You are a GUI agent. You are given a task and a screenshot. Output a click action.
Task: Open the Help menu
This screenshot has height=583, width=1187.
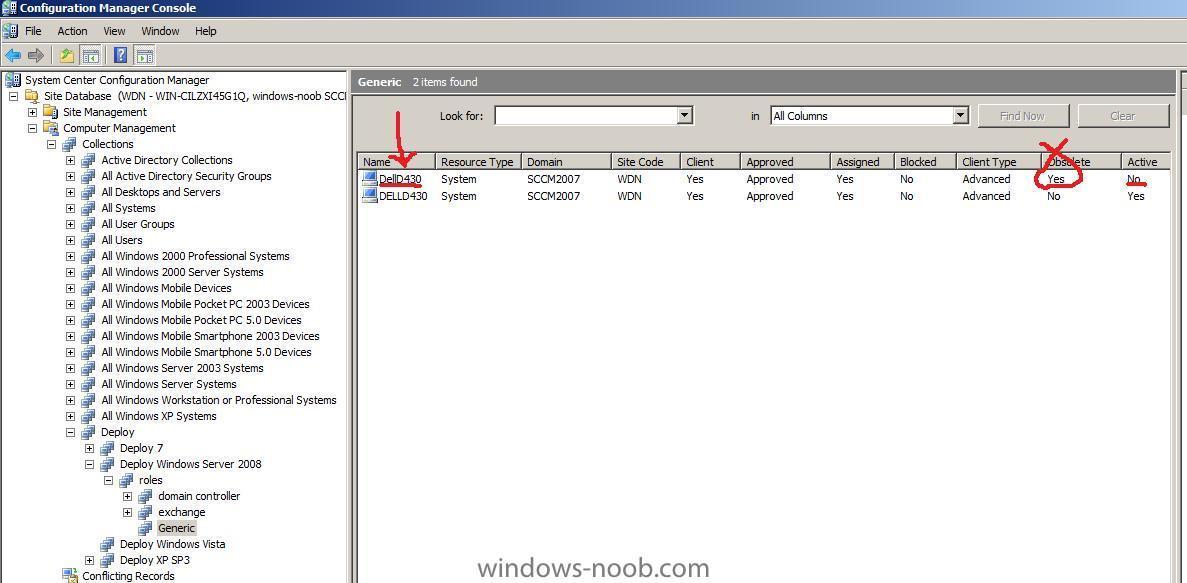point(206,31)
